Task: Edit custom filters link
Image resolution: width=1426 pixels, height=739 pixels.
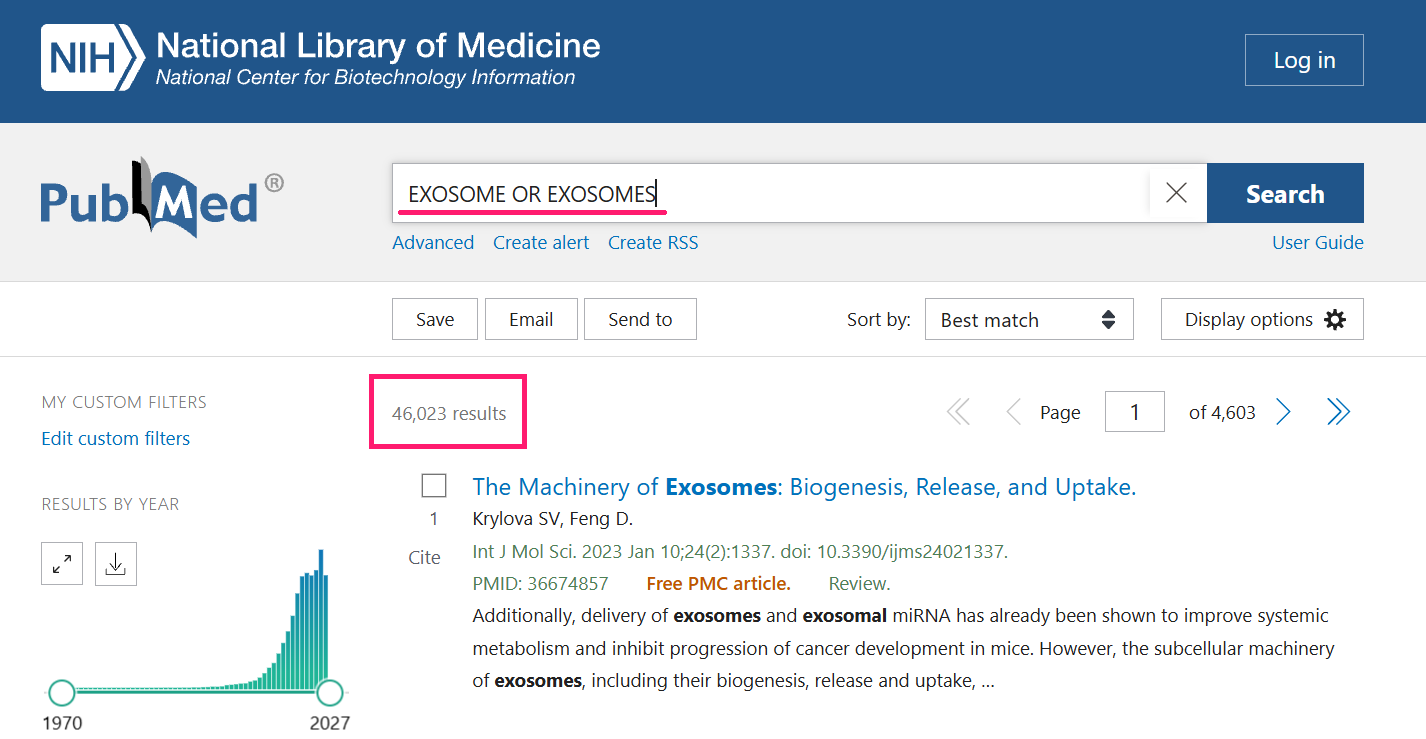Action: pyautogui.click(x=116, y=439)
